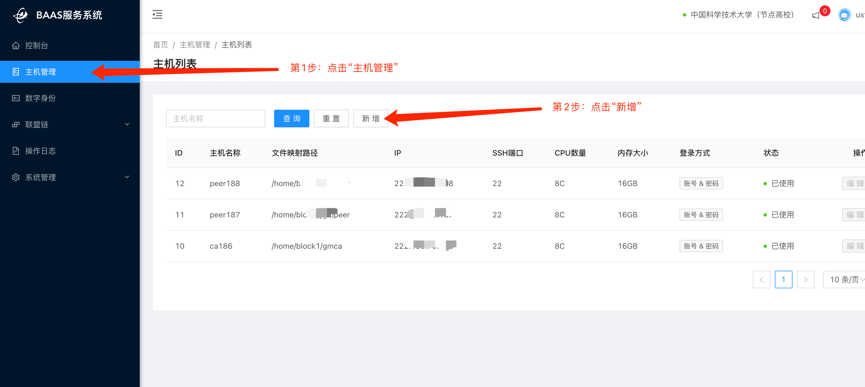Click the CPU数量 column header
Image resolution: width=865 pixels, height=387 pixels.
(570, 153)
